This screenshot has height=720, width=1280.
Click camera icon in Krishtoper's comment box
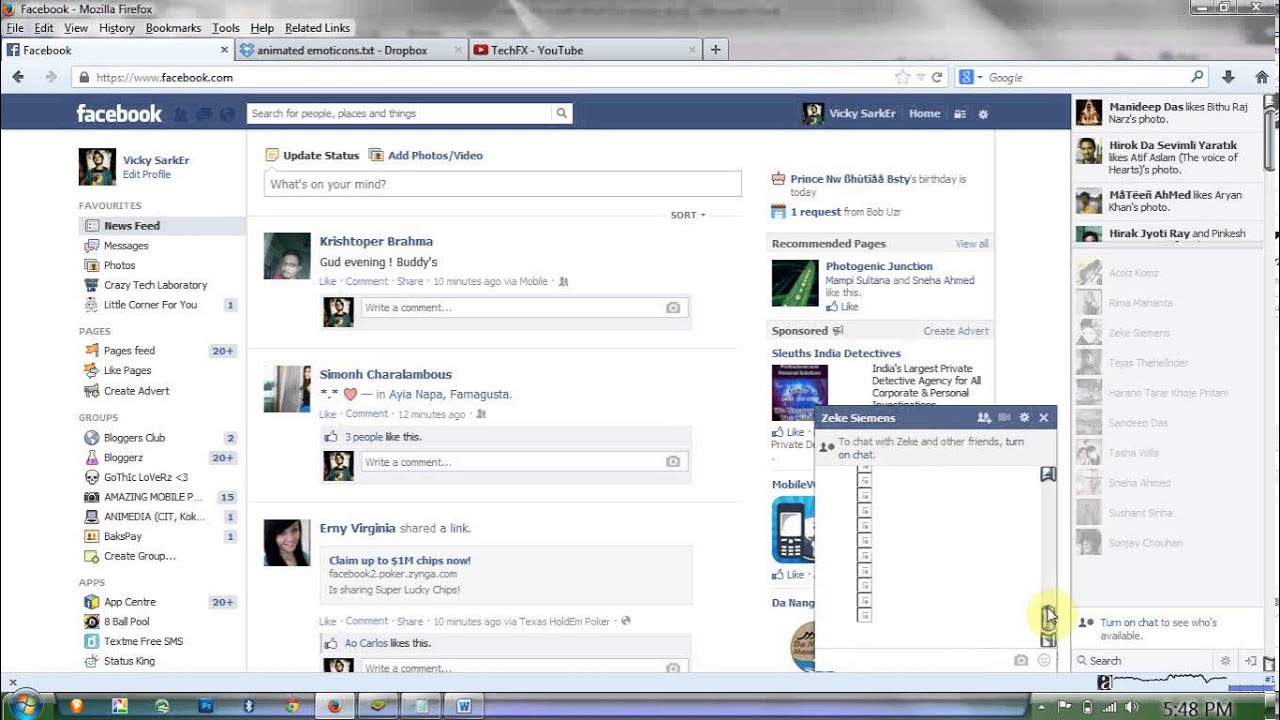pyautogui.click(x=673, y=308)
